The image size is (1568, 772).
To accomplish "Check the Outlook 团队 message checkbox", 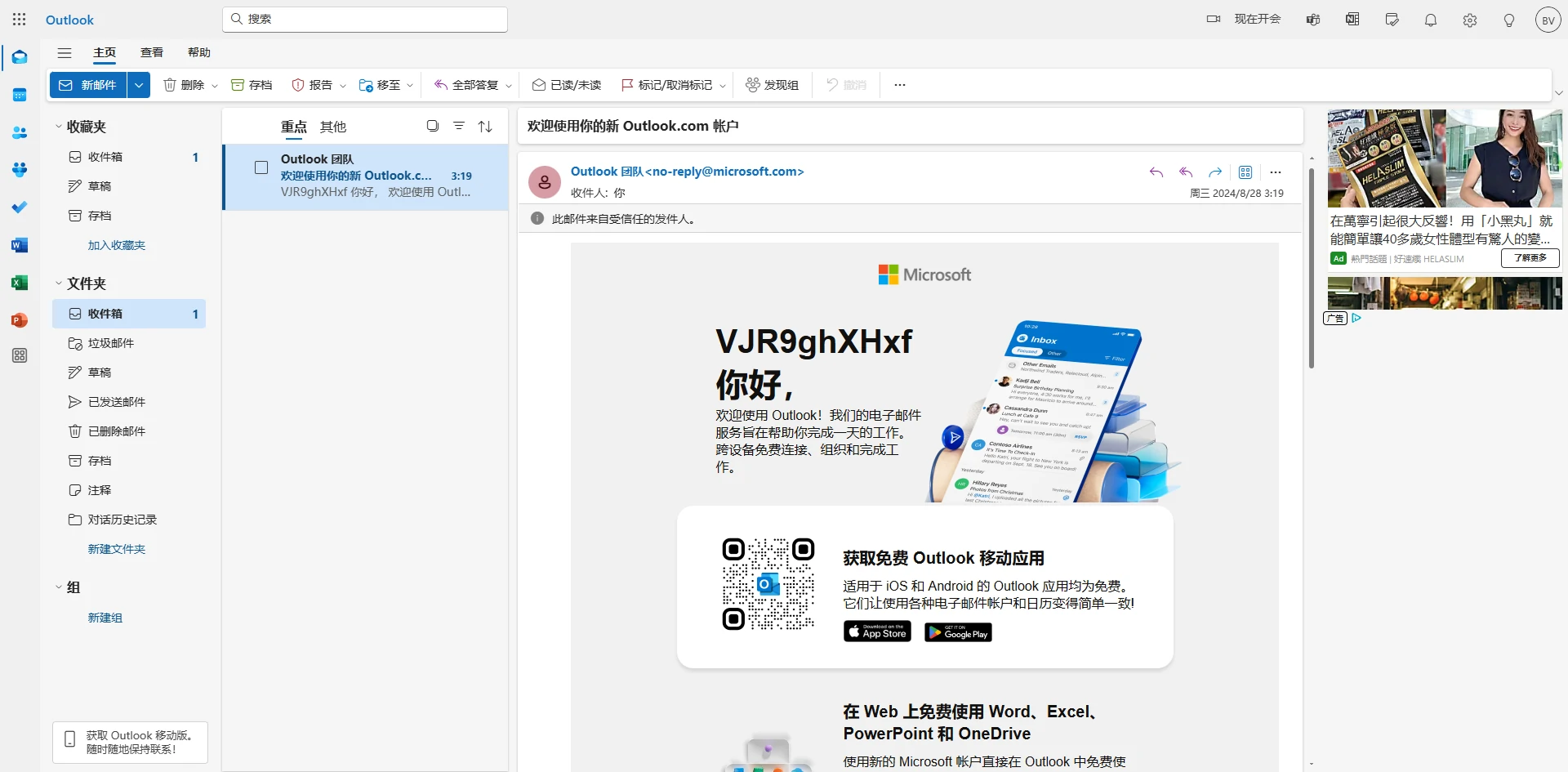I will [261, 167].
